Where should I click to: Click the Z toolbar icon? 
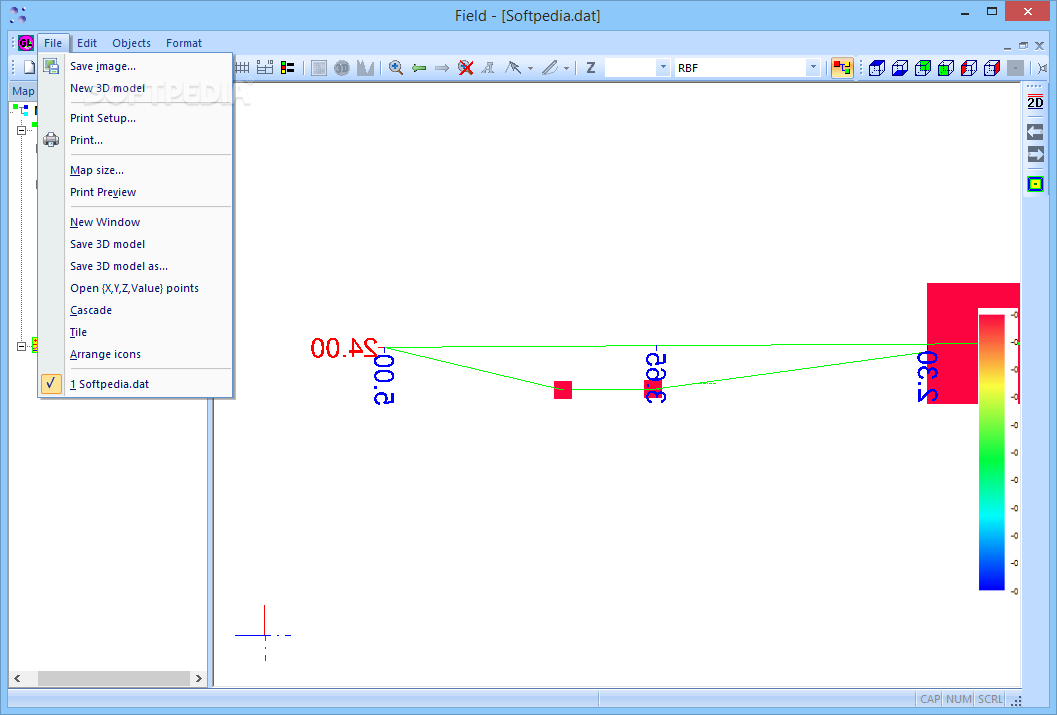point(591,67)
